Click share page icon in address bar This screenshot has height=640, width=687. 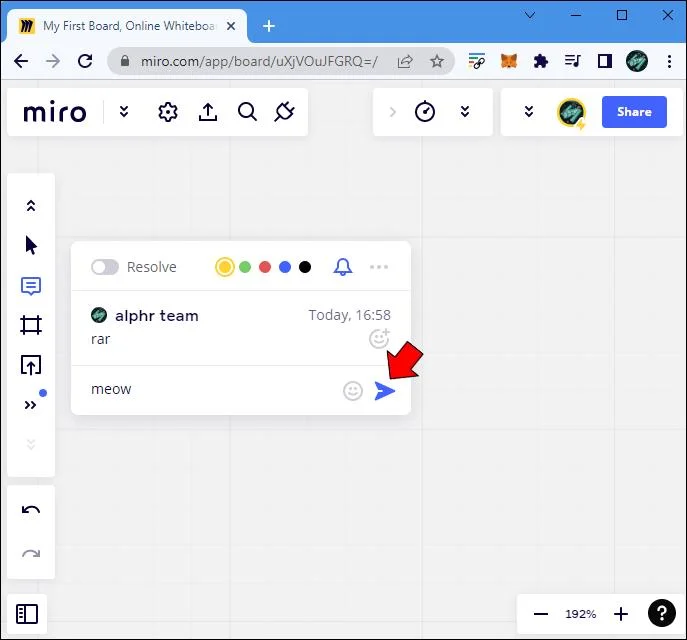pyautogui.click(x=405, y=61)
